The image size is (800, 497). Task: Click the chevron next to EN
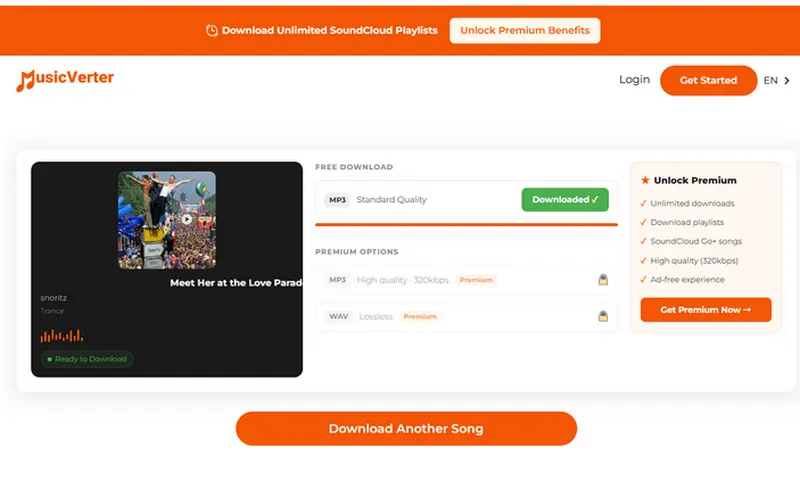787,81
